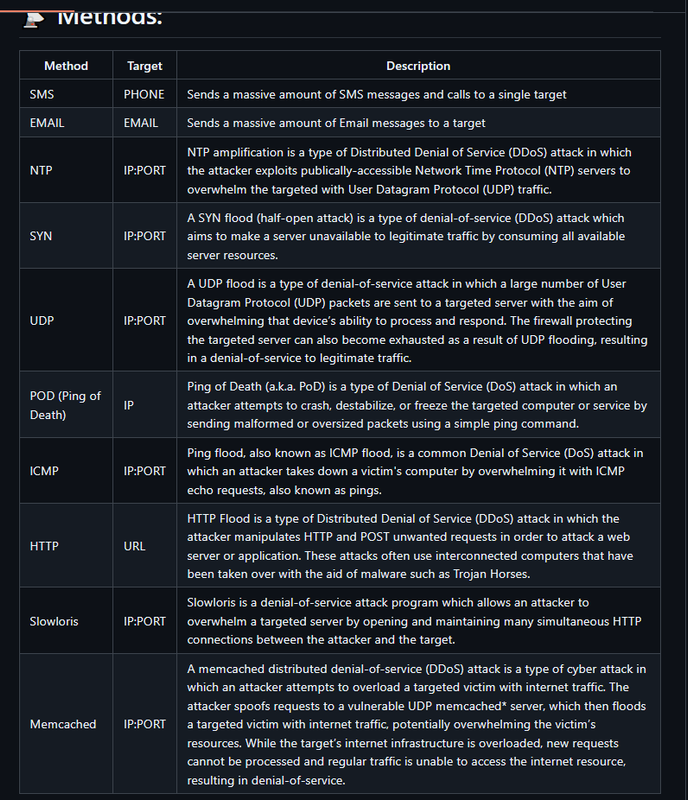
Task: Select the URL target cell
Action: [x=144, y=545]
